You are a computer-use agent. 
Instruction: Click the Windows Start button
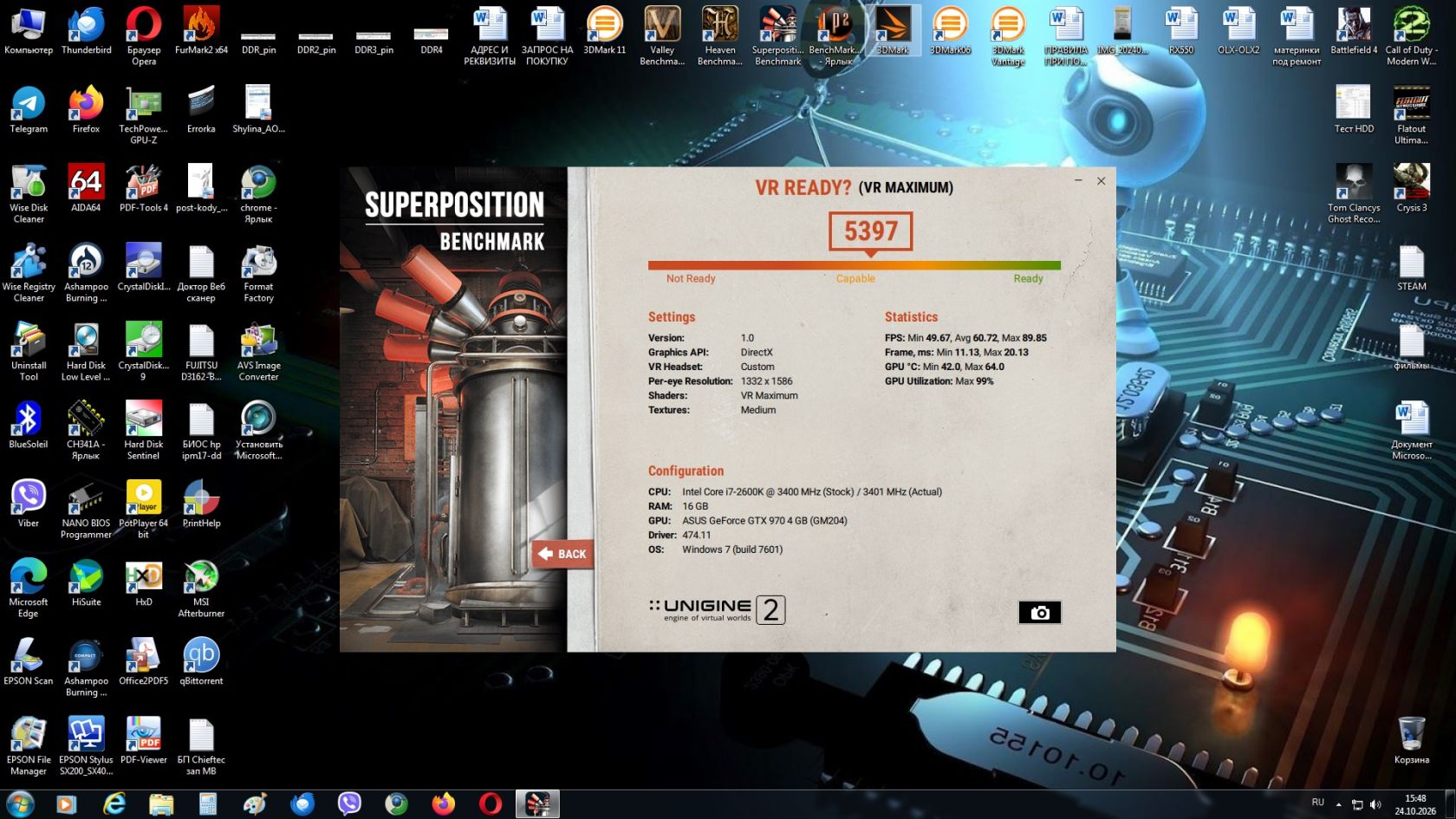(20, 803)
